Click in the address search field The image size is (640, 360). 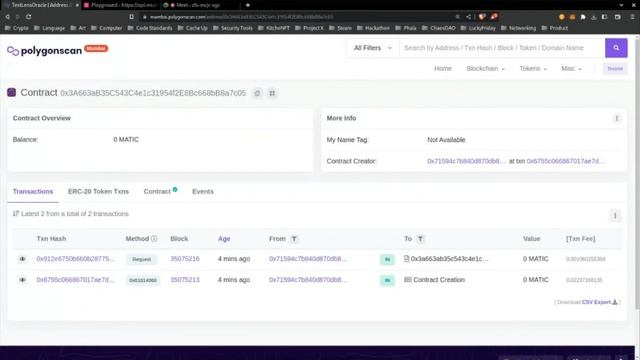502,48
